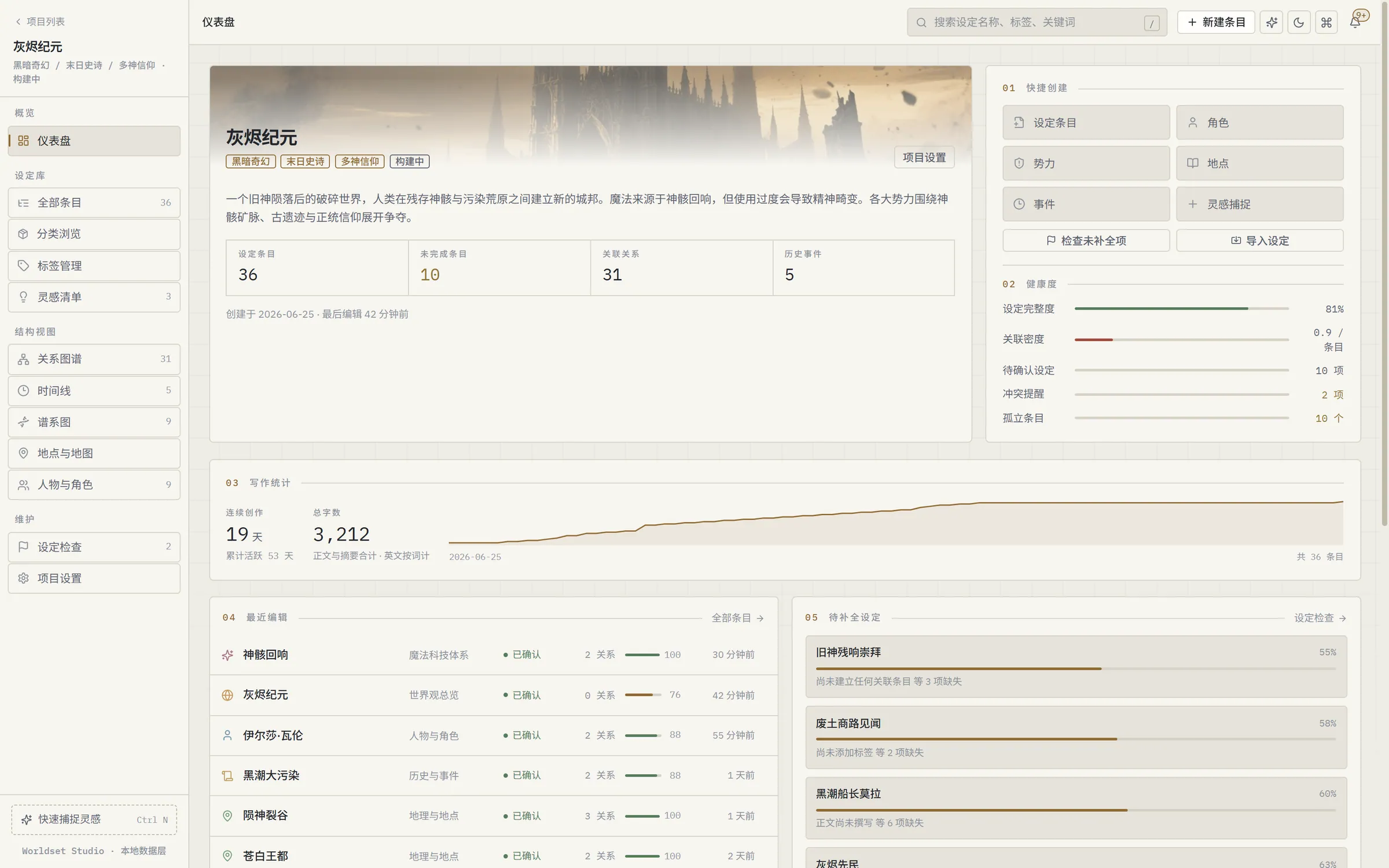Click the 检查未补全项 button

click(x=1086, y=240)
